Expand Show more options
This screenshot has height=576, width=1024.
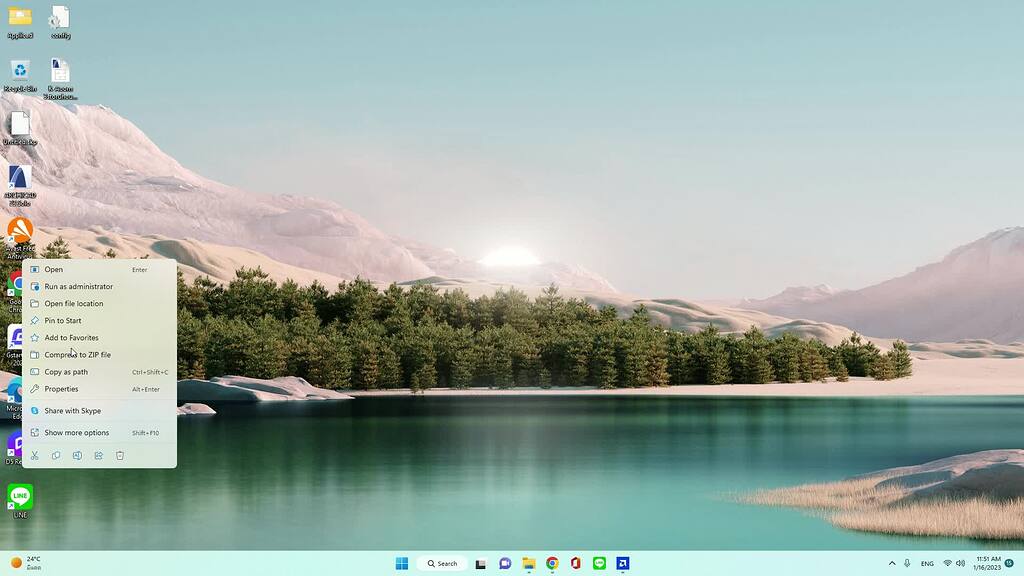[76, 433]
